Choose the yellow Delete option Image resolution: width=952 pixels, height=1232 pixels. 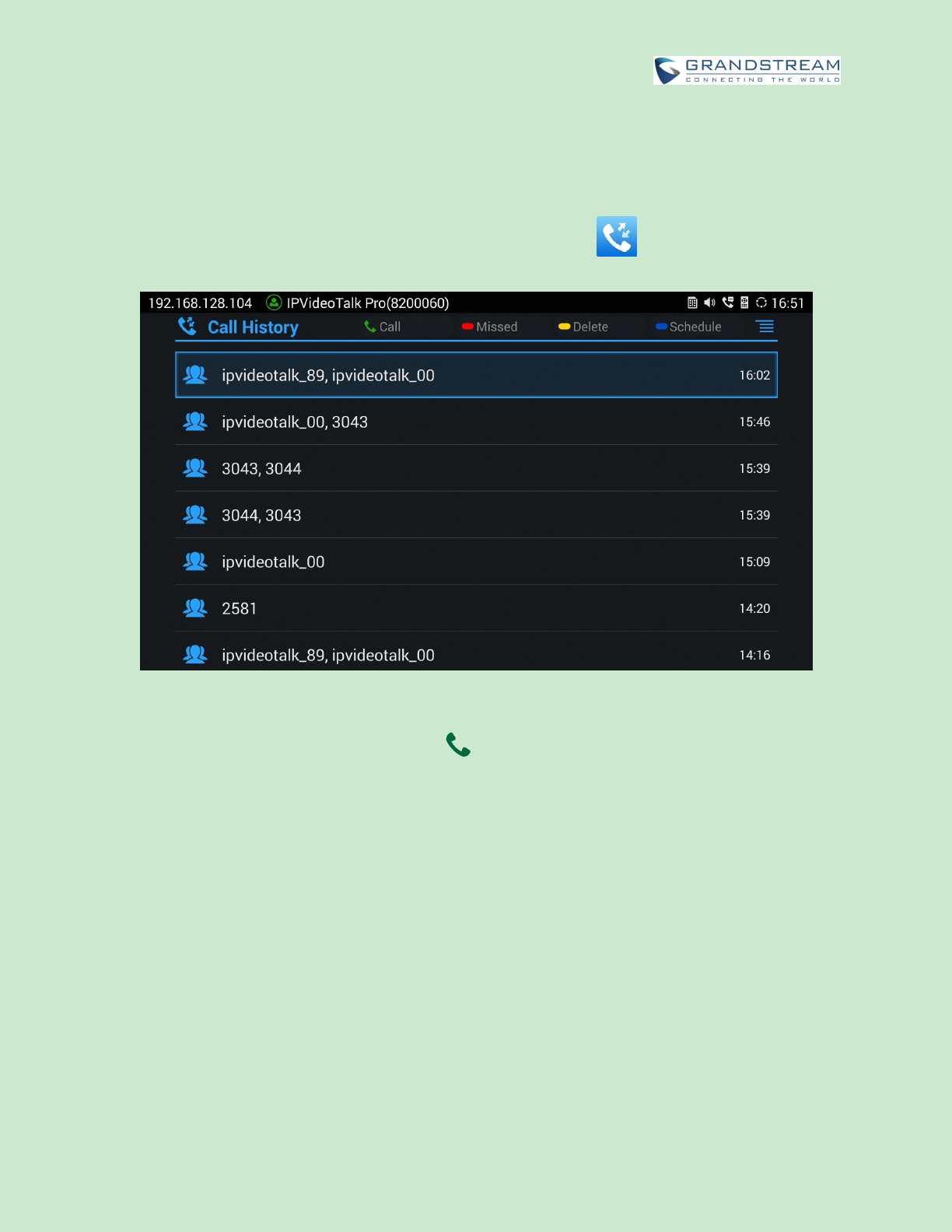(x=583, y=327)
